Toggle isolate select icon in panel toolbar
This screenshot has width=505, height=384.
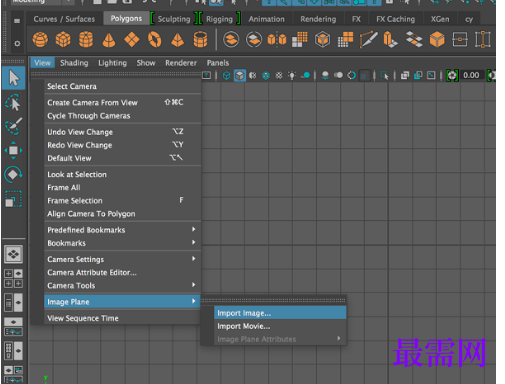(384, 76)
